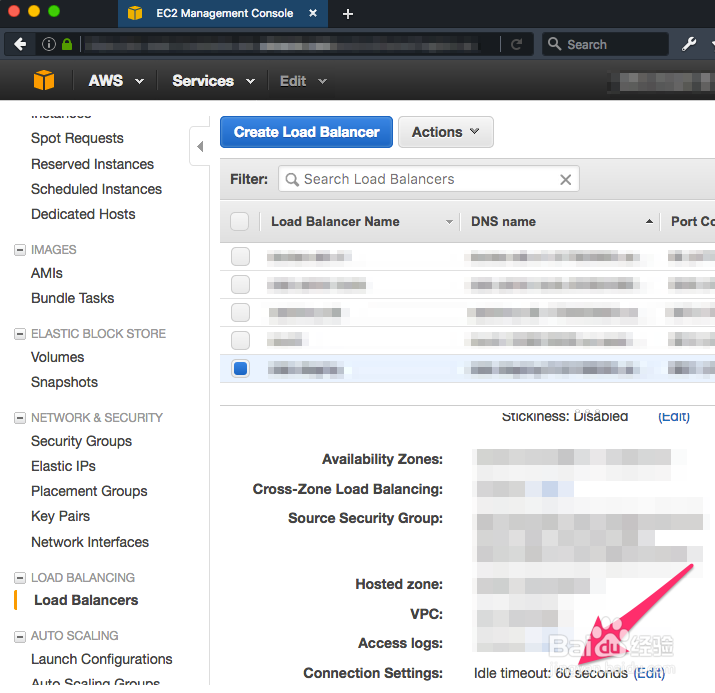715x693 pixels.
Task: Click the Load Balancer Name column header
Action: (335, 222)
